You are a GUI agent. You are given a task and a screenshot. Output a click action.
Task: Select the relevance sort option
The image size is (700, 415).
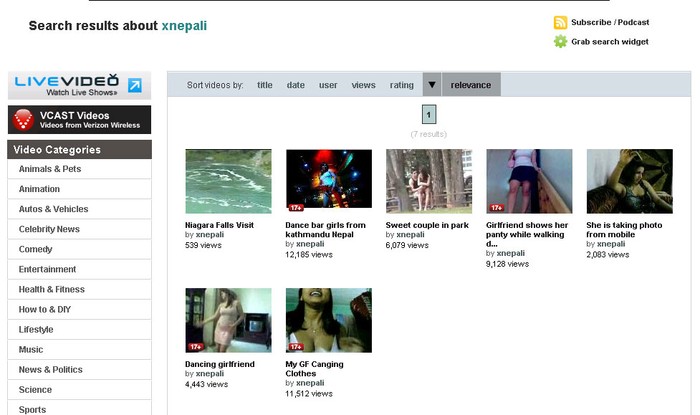click(x=471, y=85)
